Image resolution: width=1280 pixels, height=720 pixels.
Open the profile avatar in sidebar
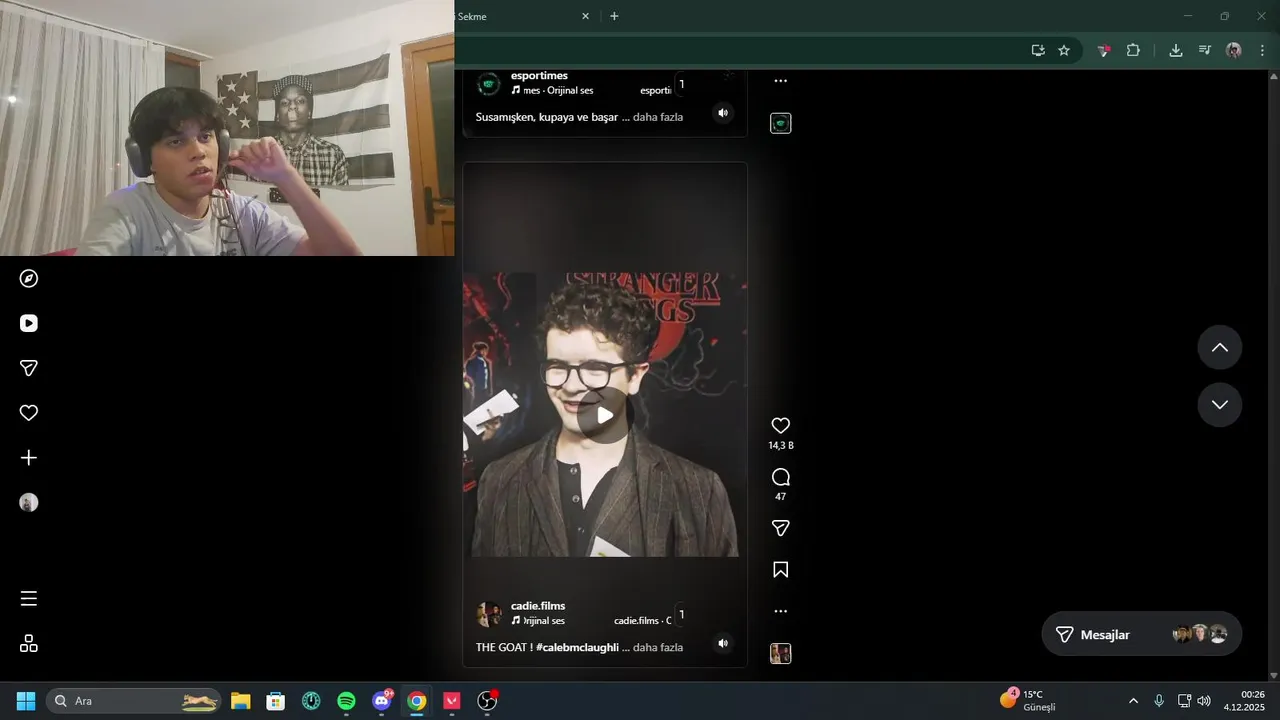(29, 503)
